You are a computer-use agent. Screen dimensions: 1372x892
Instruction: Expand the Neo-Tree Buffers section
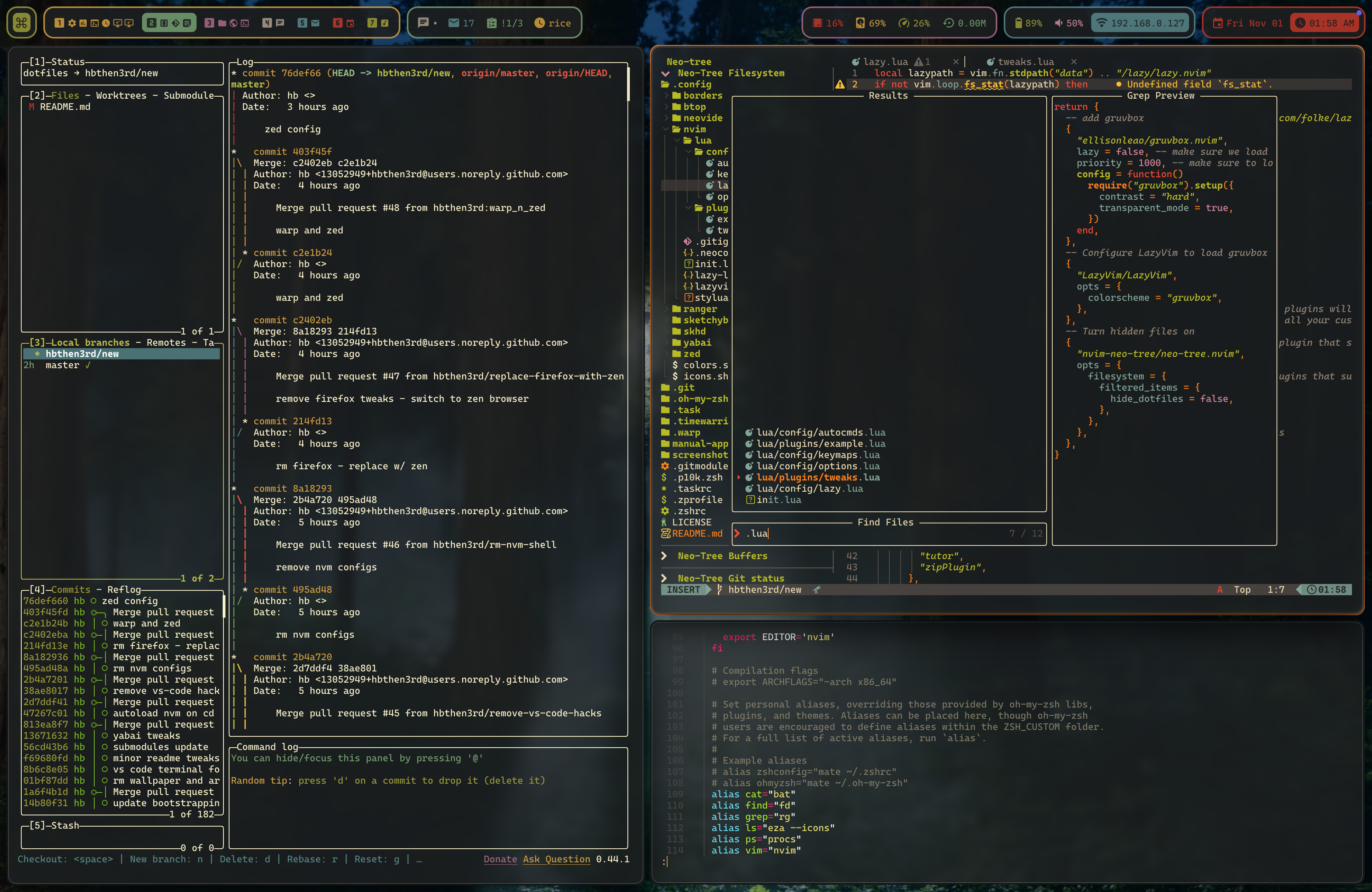pyautogui.click(x=664, y=556)
